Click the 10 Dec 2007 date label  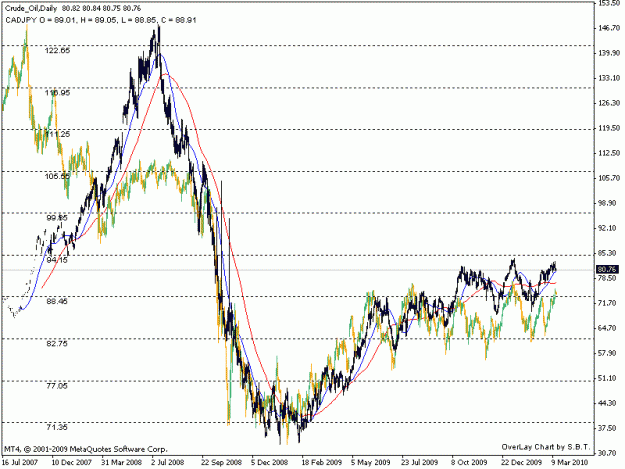[x=72, y=462]
